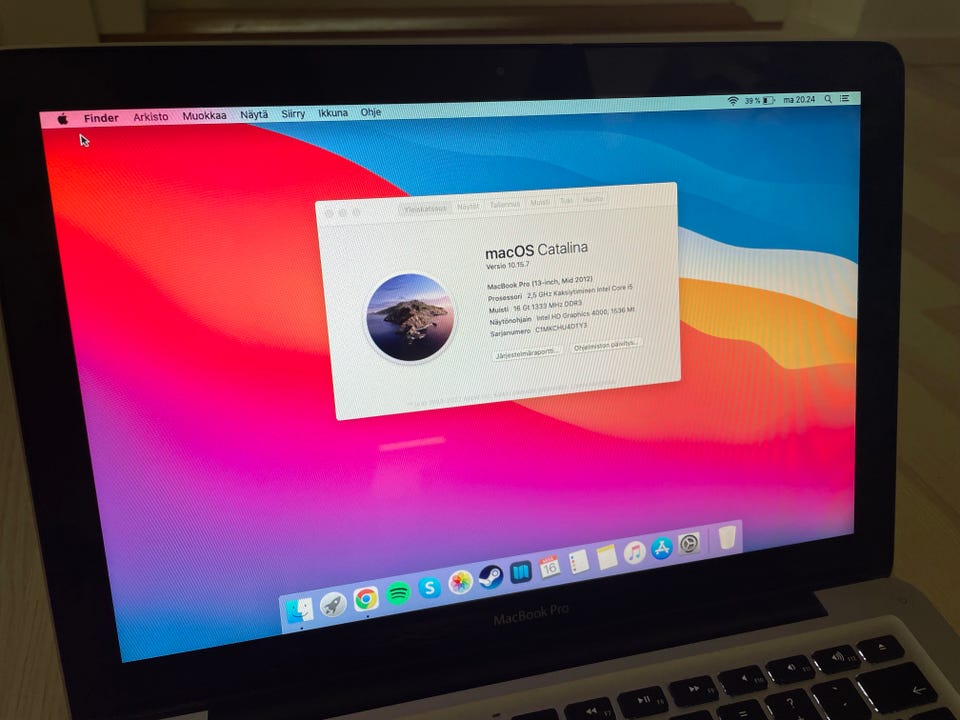Open the Trash in the Dock
This screenshot has width=960, height=720.
pyautogui.click(x=726, y=537)
